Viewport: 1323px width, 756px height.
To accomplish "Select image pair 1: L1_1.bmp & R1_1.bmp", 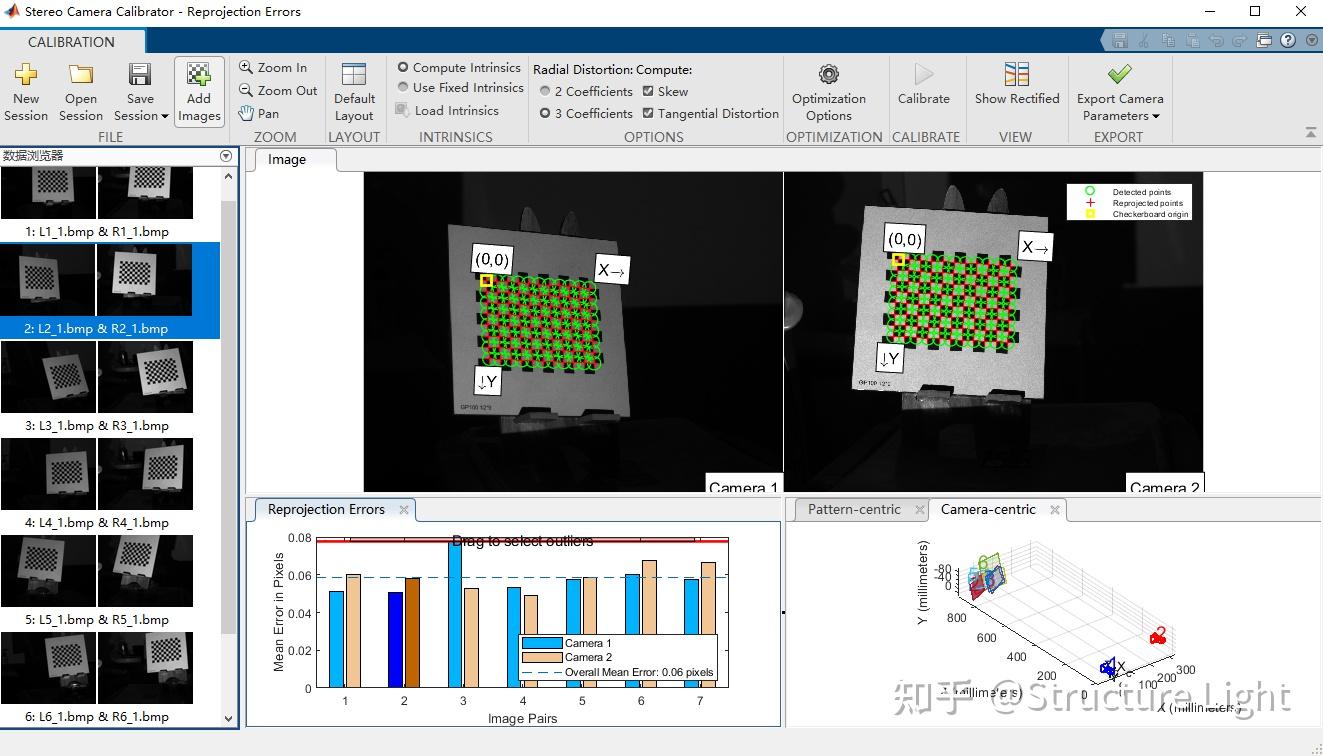I will [x=97, y=203].
